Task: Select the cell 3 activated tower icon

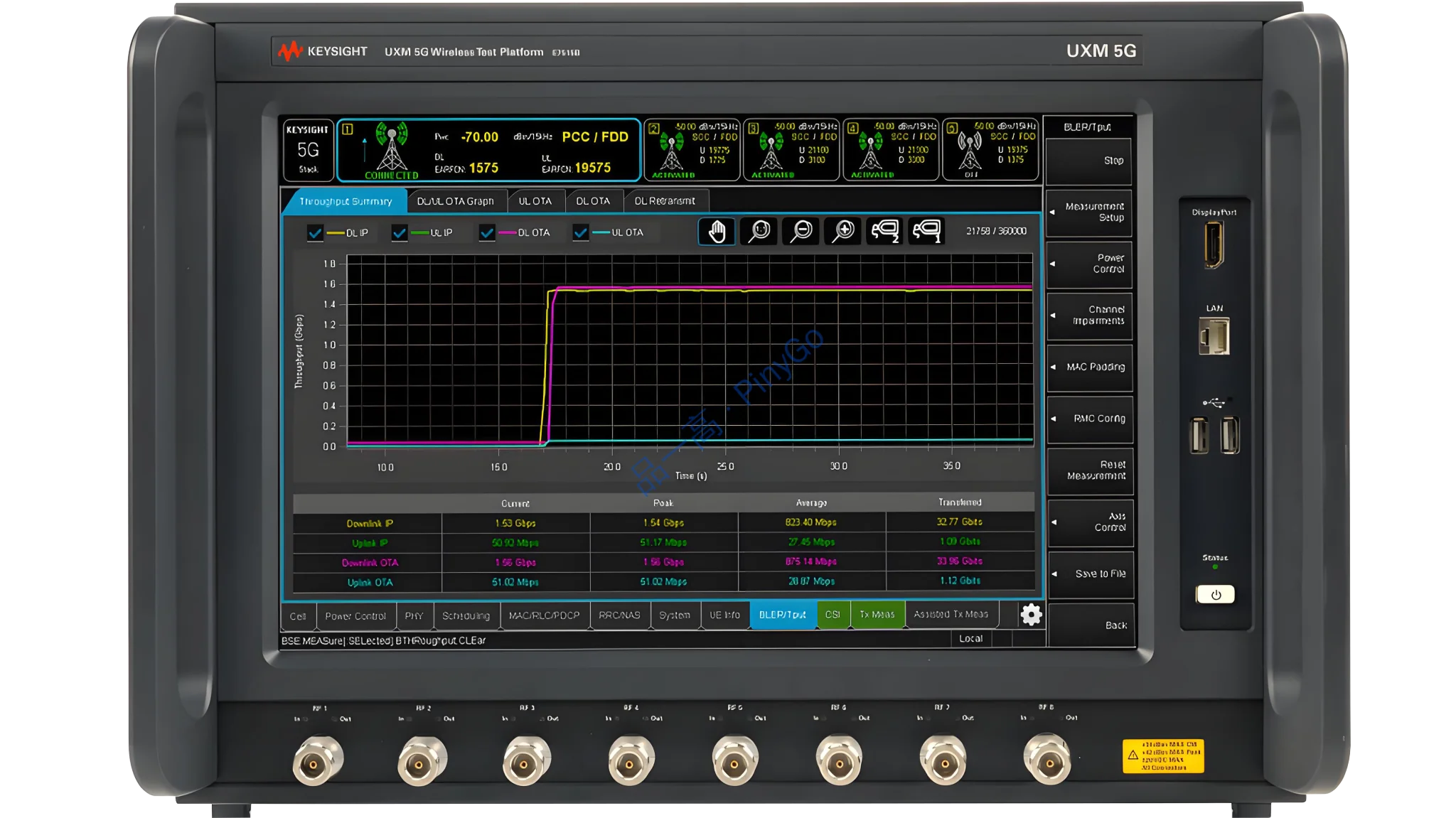Action: [x=771, y=151]
